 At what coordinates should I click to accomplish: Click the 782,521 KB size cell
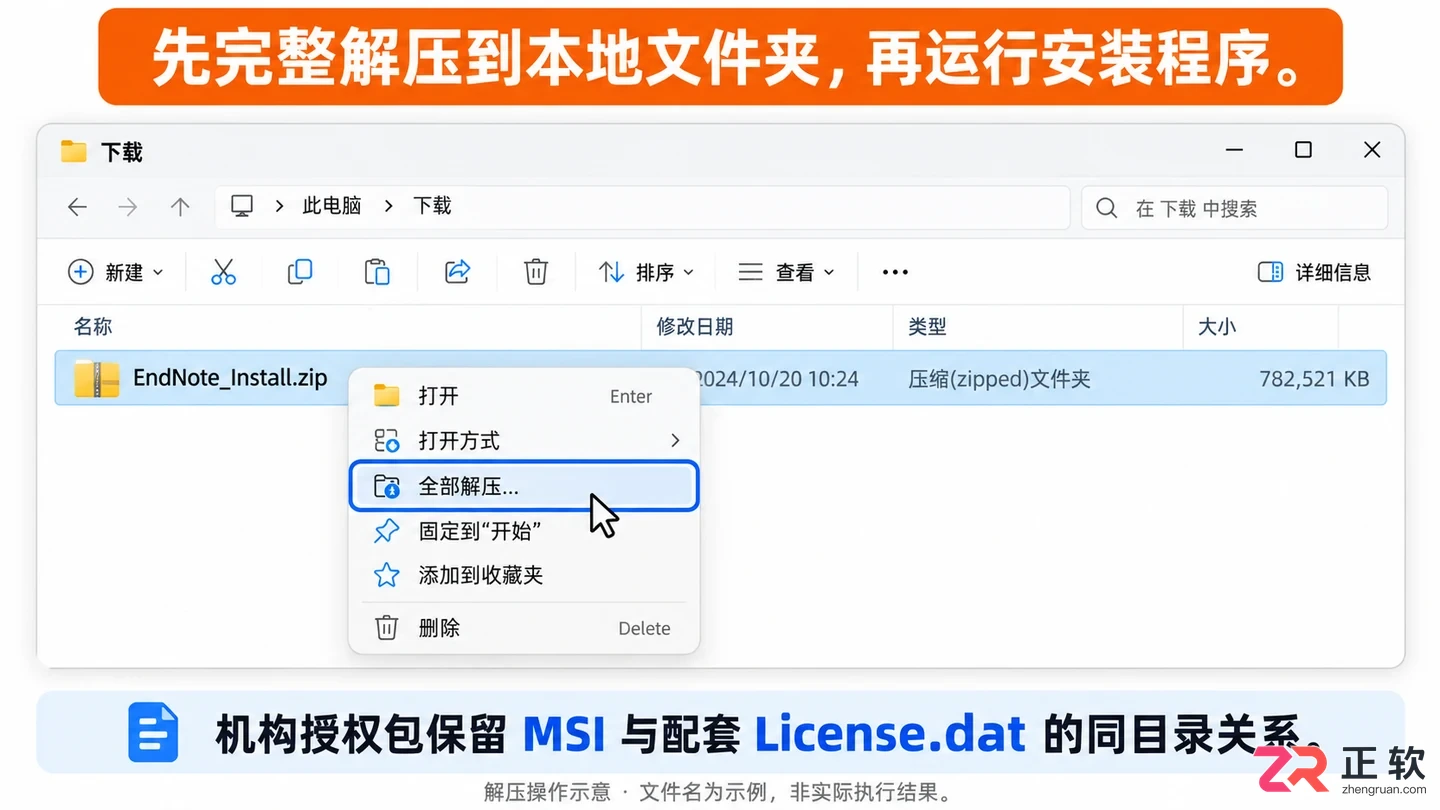click(1314, 379)
